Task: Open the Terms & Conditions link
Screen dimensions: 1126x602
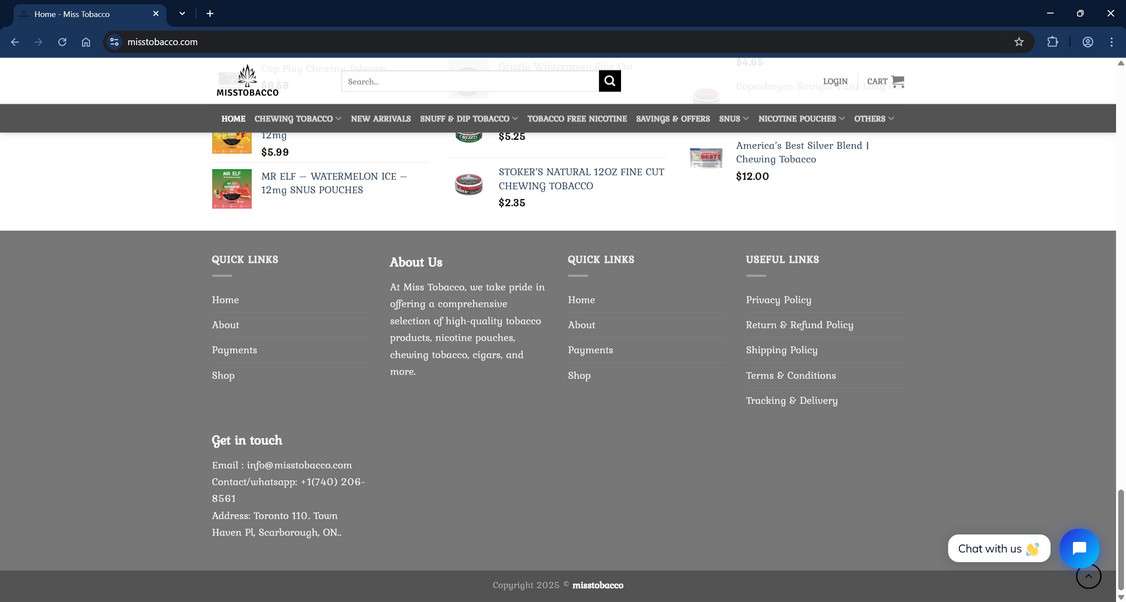Action: click(x=791, y=375)
